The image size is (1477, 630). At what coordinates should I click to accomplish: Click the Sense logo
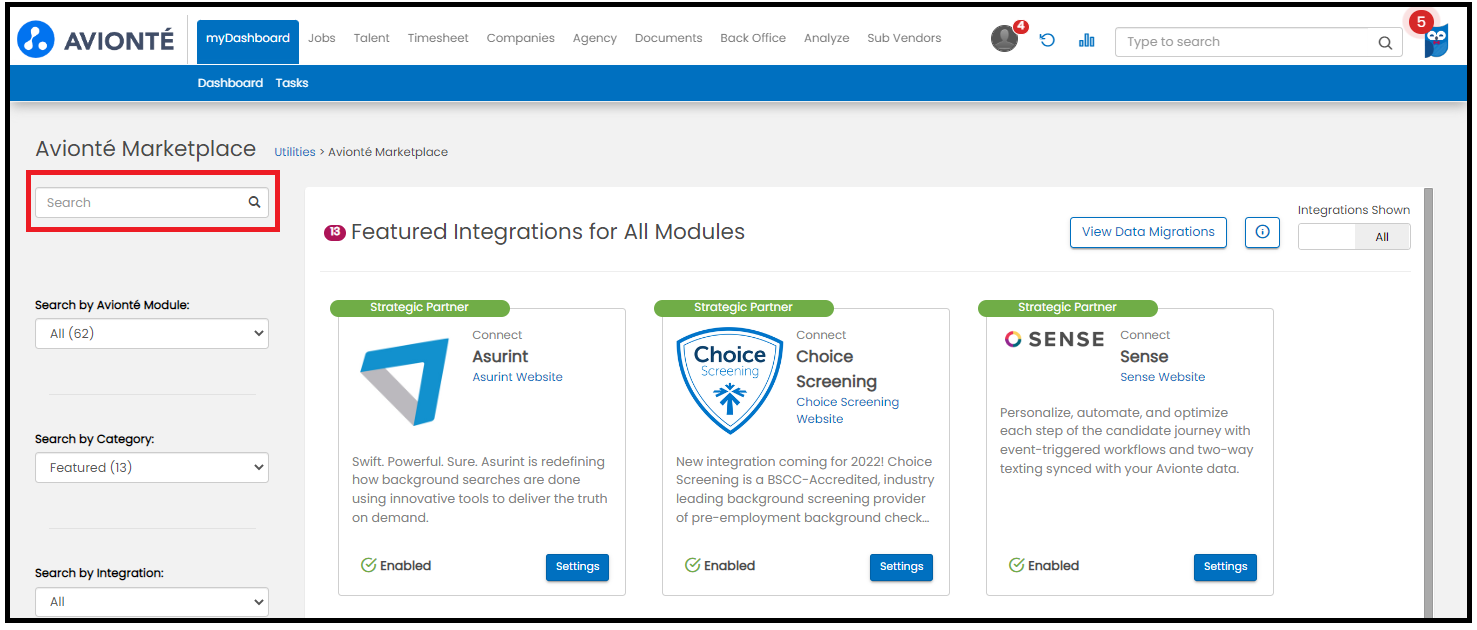[x=1054, y=340]
